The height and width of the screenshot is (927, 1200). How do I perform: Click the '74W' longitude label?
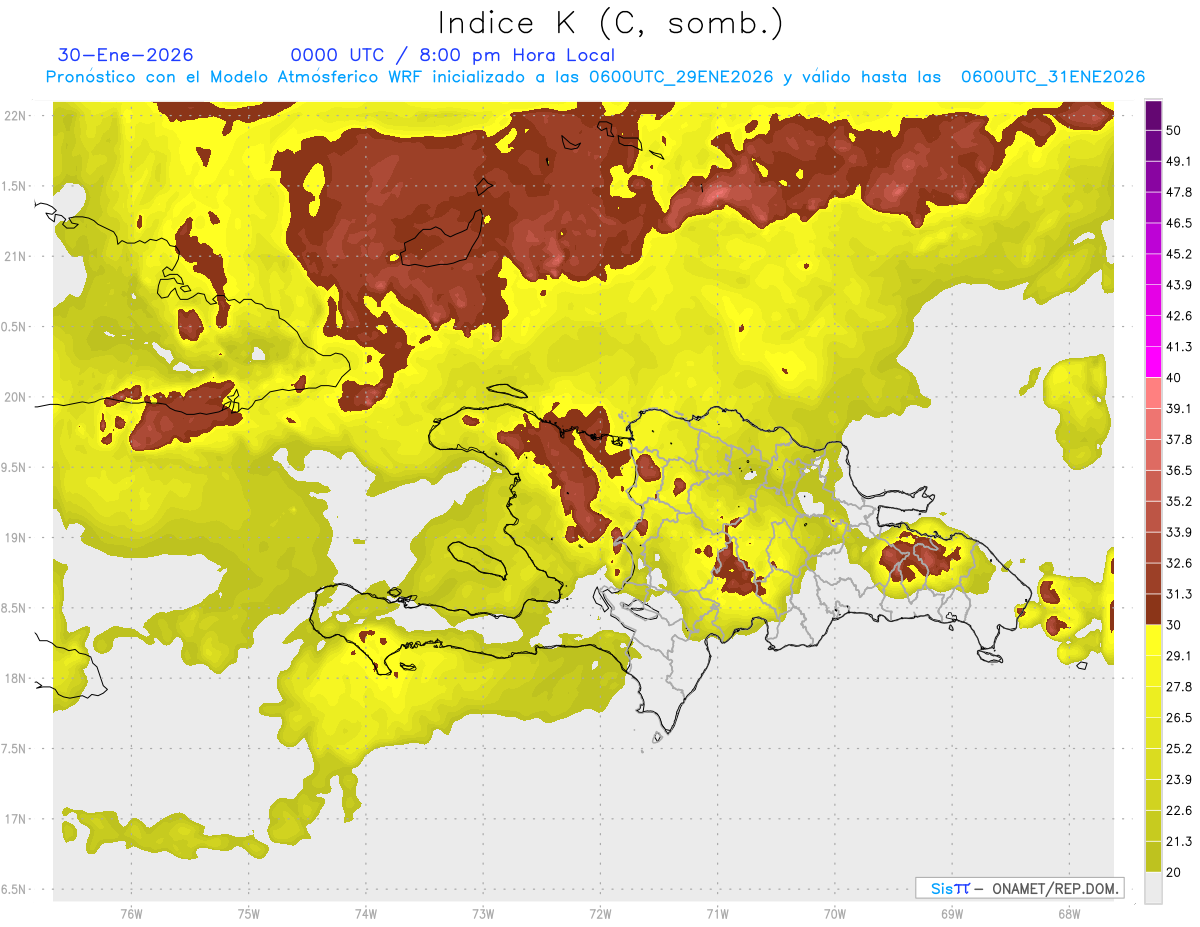point(365,914)
